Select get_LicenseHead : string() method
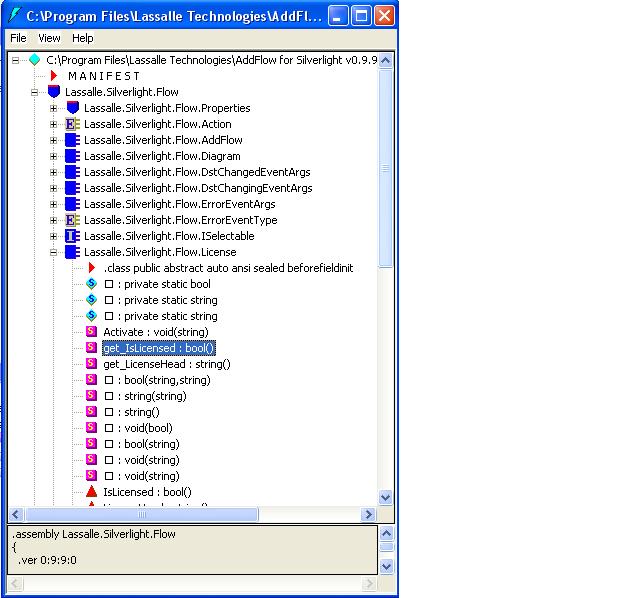 pyautogui.click(x=167, y=364)
